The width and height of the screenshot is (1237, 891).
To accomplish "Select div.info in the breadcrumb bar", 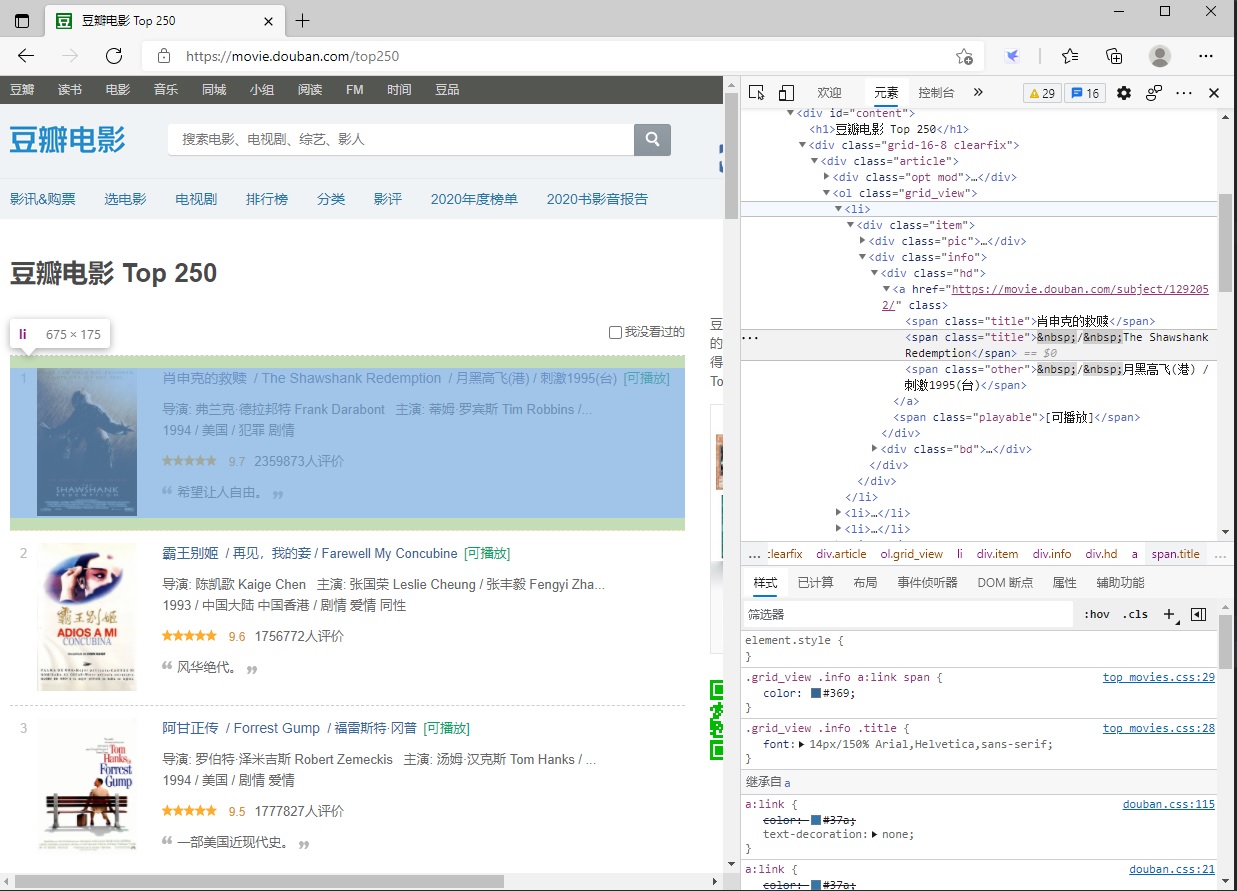I will (1052, 554).
